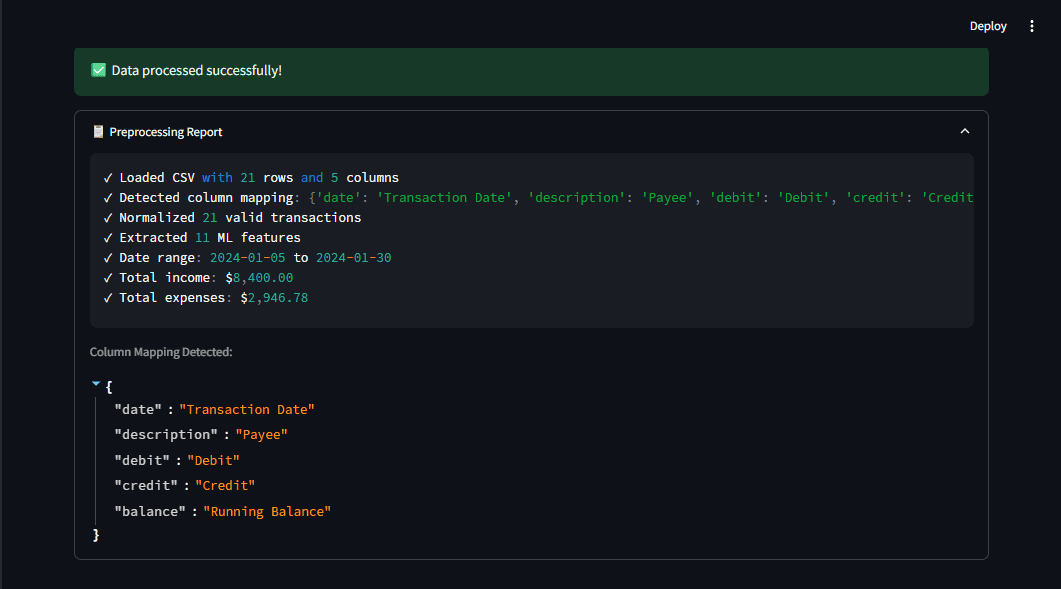1061x589 pixels.
Task: Click the clipboard icon beside Preprocessing Report
Action: pos(98,132)
